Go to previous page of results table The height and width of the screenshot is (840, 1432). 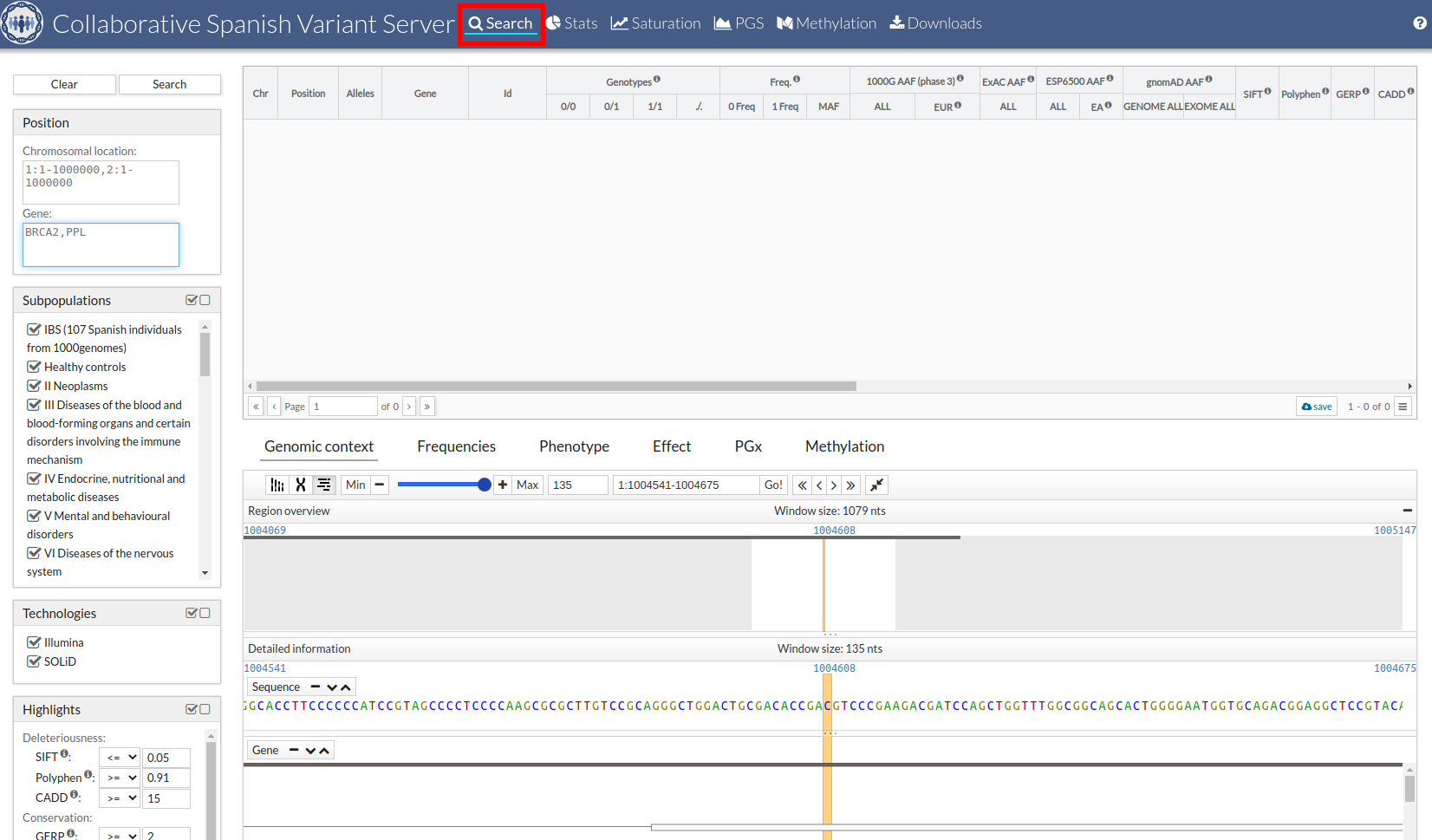pyautogui.click(x=275, y=407)
